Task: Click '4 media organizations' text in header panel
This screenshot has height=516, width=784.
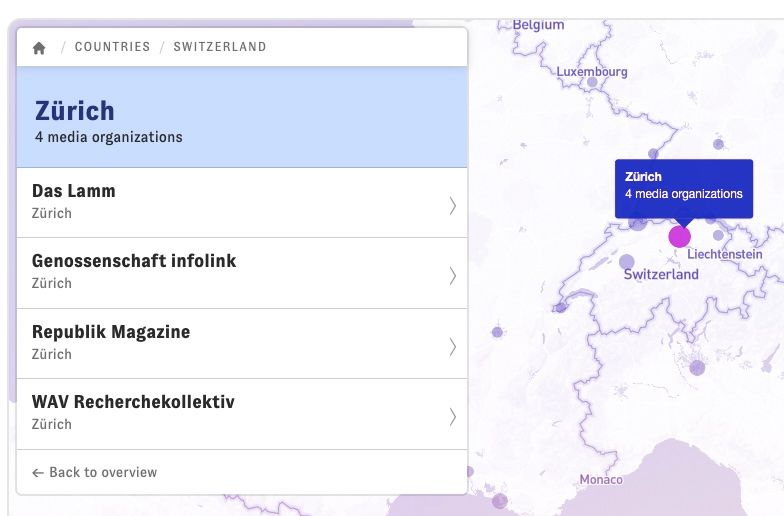Action: pos(108,137)
